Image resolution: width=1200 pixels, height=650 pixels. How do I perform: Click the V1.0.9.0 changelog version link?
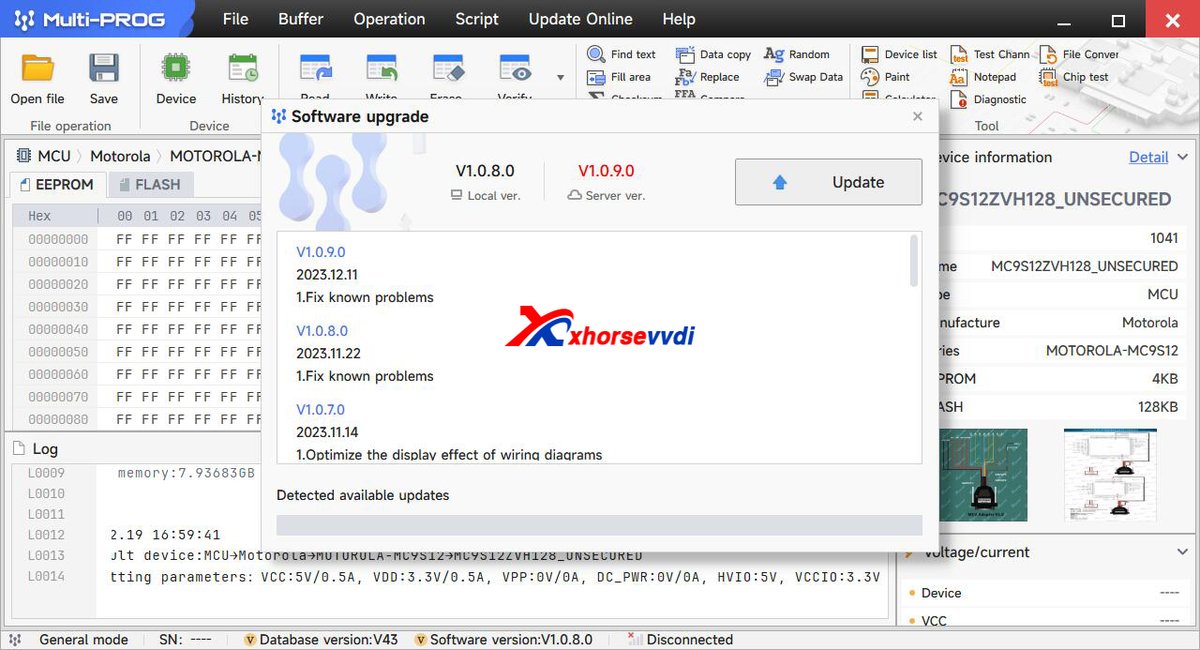[321, 252]
